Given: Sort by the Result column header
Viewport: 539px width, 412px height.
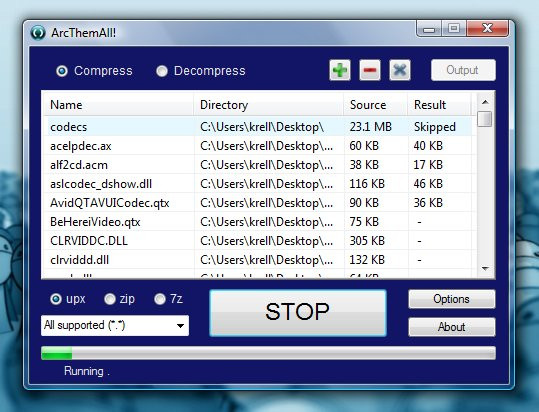Looking at the screenshot, I should click(439, 104).
